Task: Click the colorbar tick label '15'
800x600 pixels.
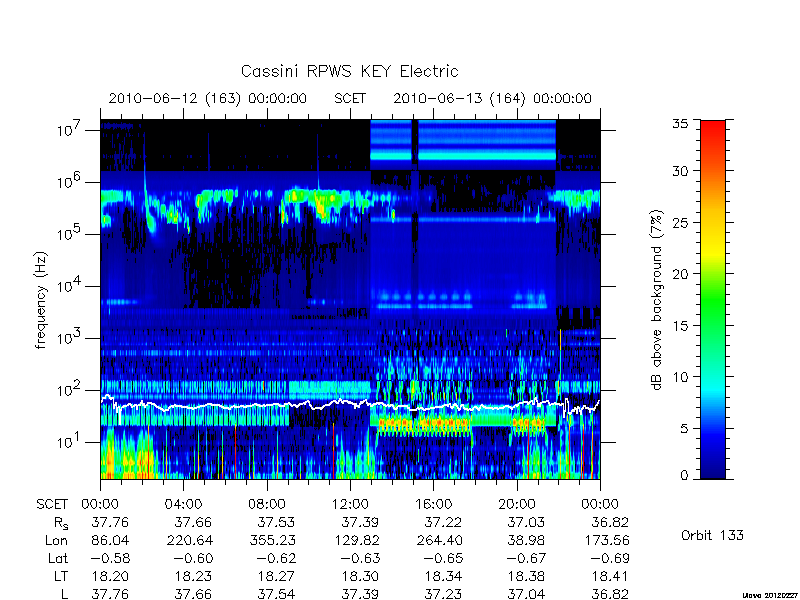Action: click(x=680, y=326)
